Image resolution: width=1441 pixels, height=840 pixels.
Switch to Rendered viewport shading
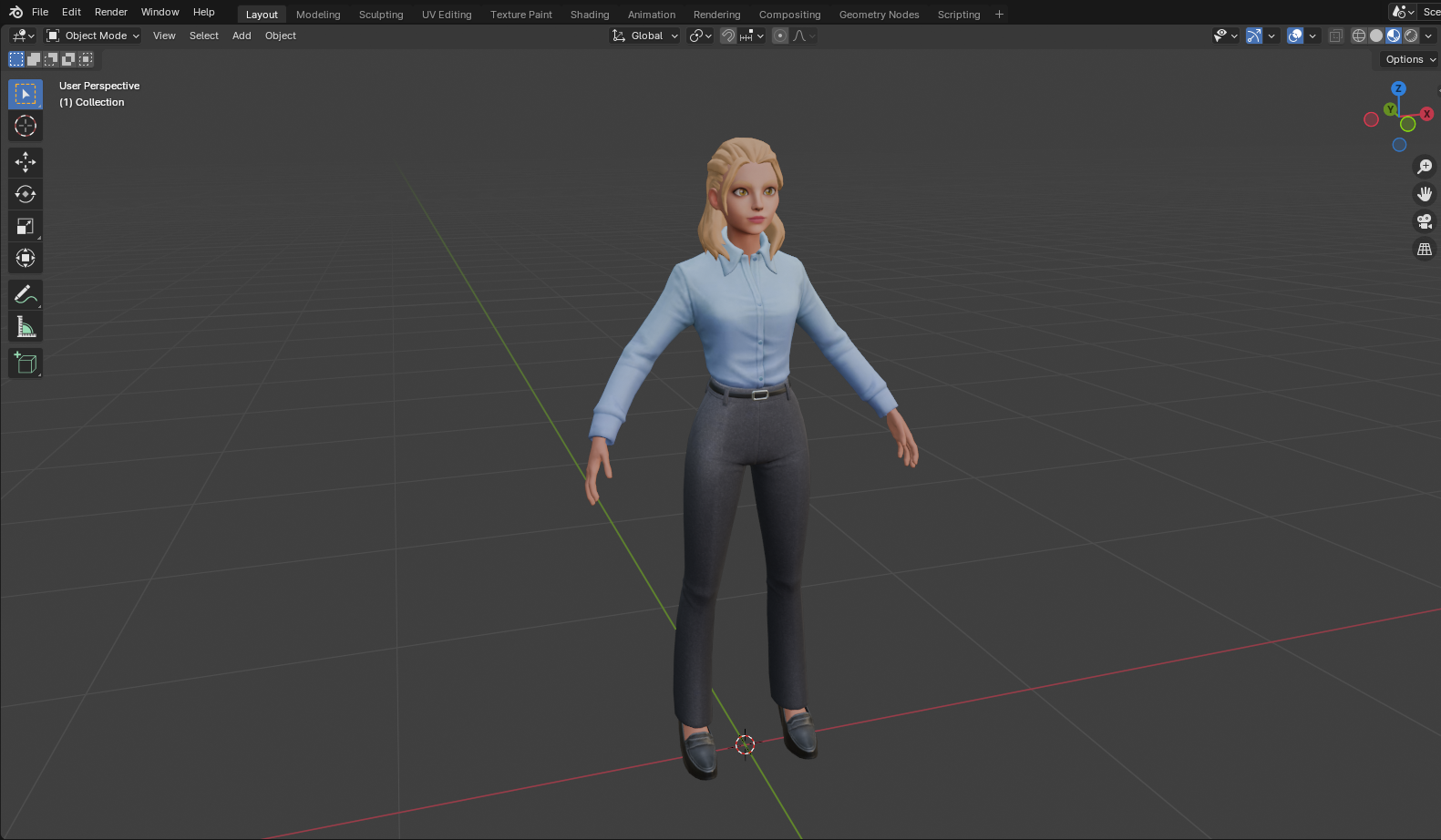(1411, 36)
